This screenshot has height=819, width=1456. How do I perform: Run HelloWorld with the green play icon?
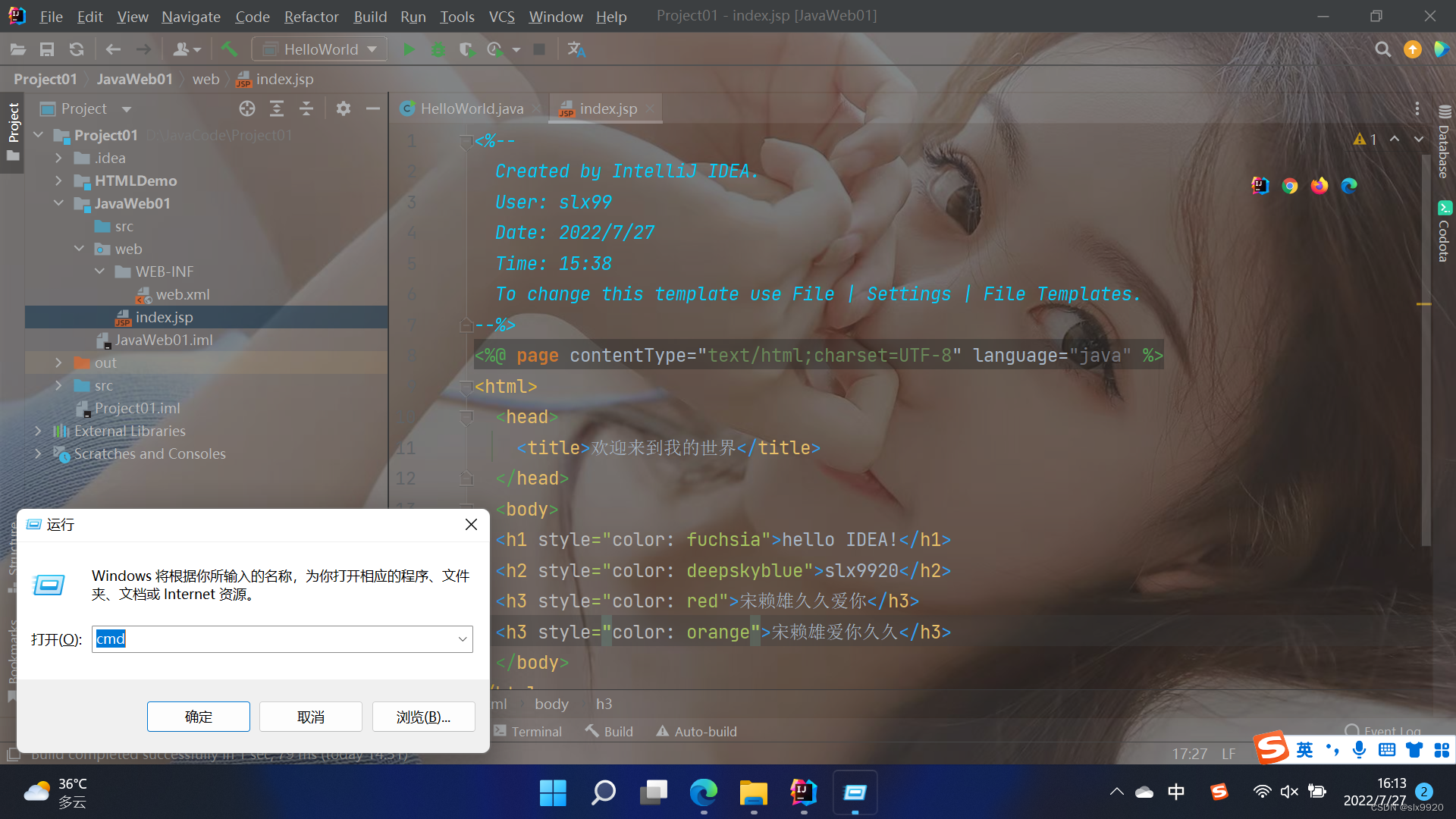point(409,49)
